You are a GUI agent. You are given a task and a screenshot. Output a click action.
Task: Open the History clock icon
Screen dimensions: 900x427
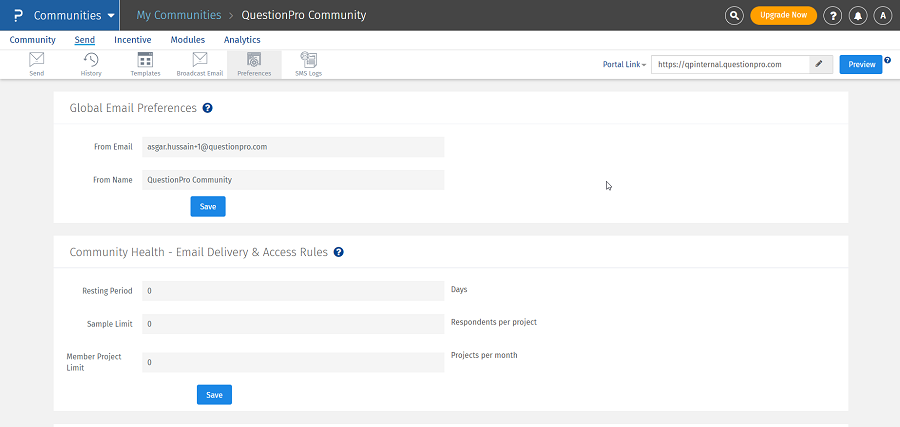click(x=90, y=62)
